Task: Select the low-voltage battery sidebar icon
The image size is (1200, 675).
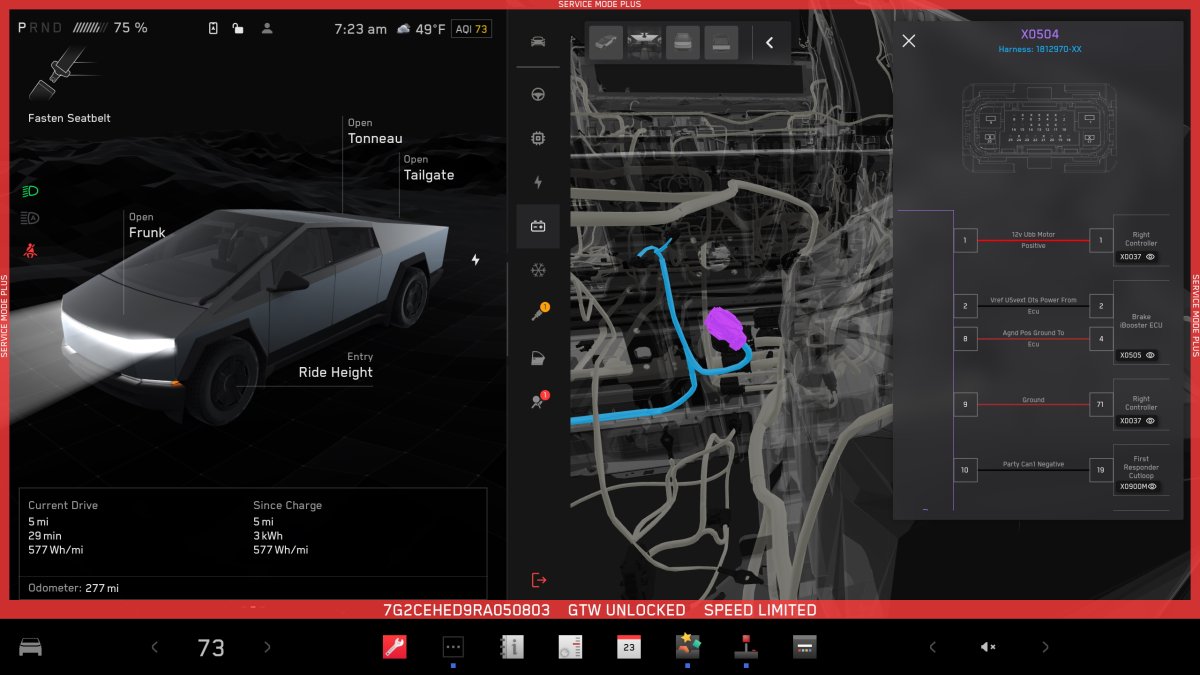Action: coord(538,227)
